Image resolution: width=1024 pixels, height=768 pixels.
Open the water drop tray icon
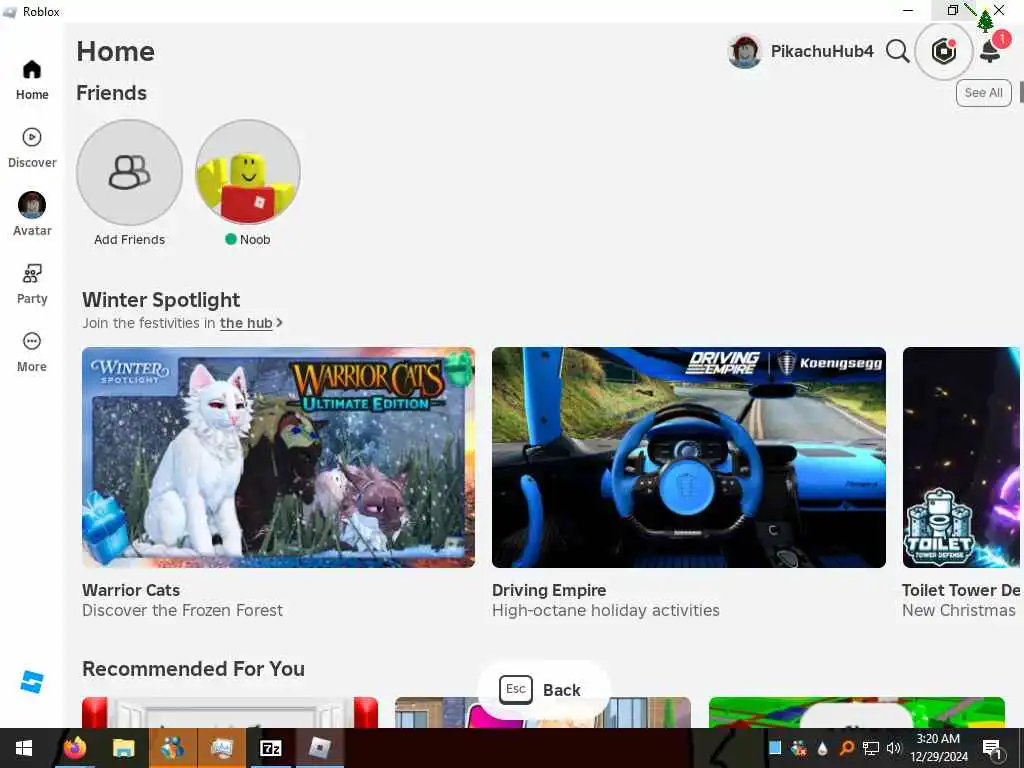[822, 748]
